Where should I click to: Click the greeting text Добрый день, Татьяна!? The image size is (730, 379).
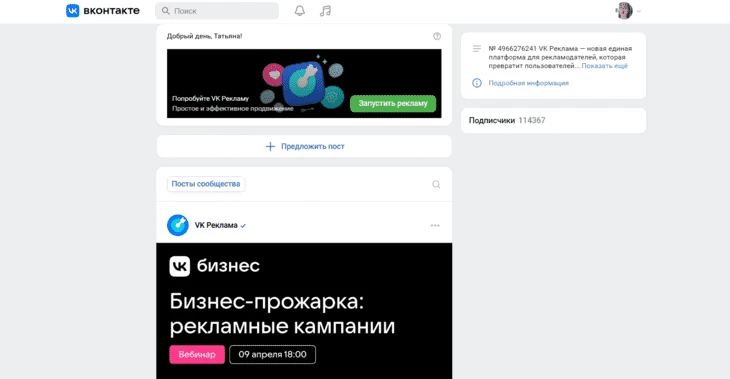point(204,36)
